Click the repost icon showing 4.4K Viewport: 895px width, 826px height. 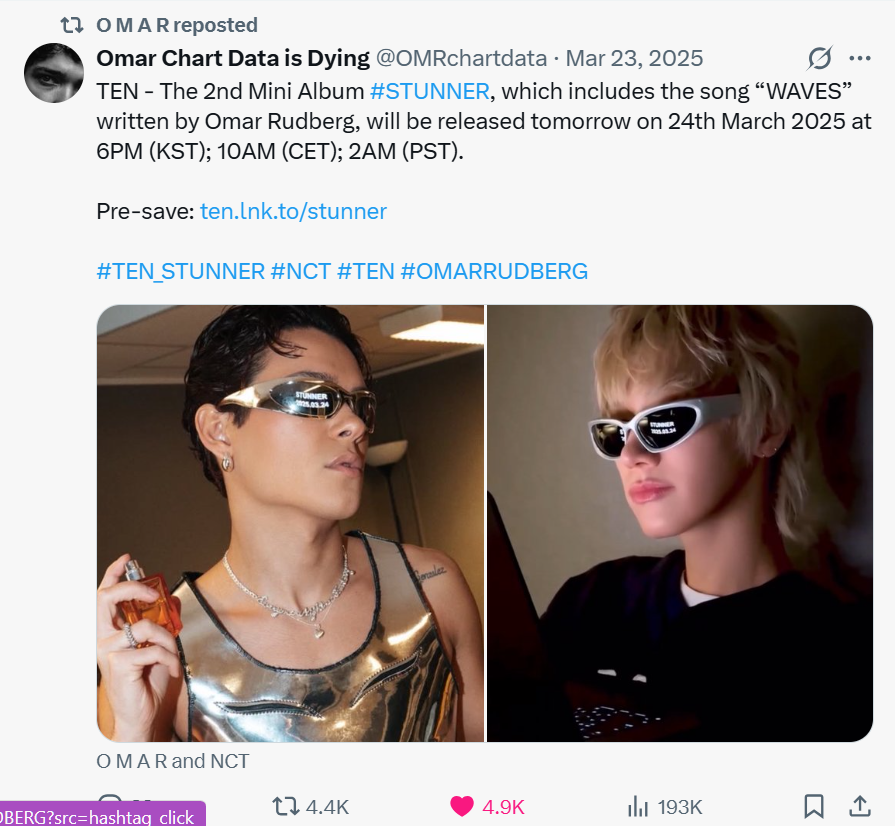click(287, 806)
